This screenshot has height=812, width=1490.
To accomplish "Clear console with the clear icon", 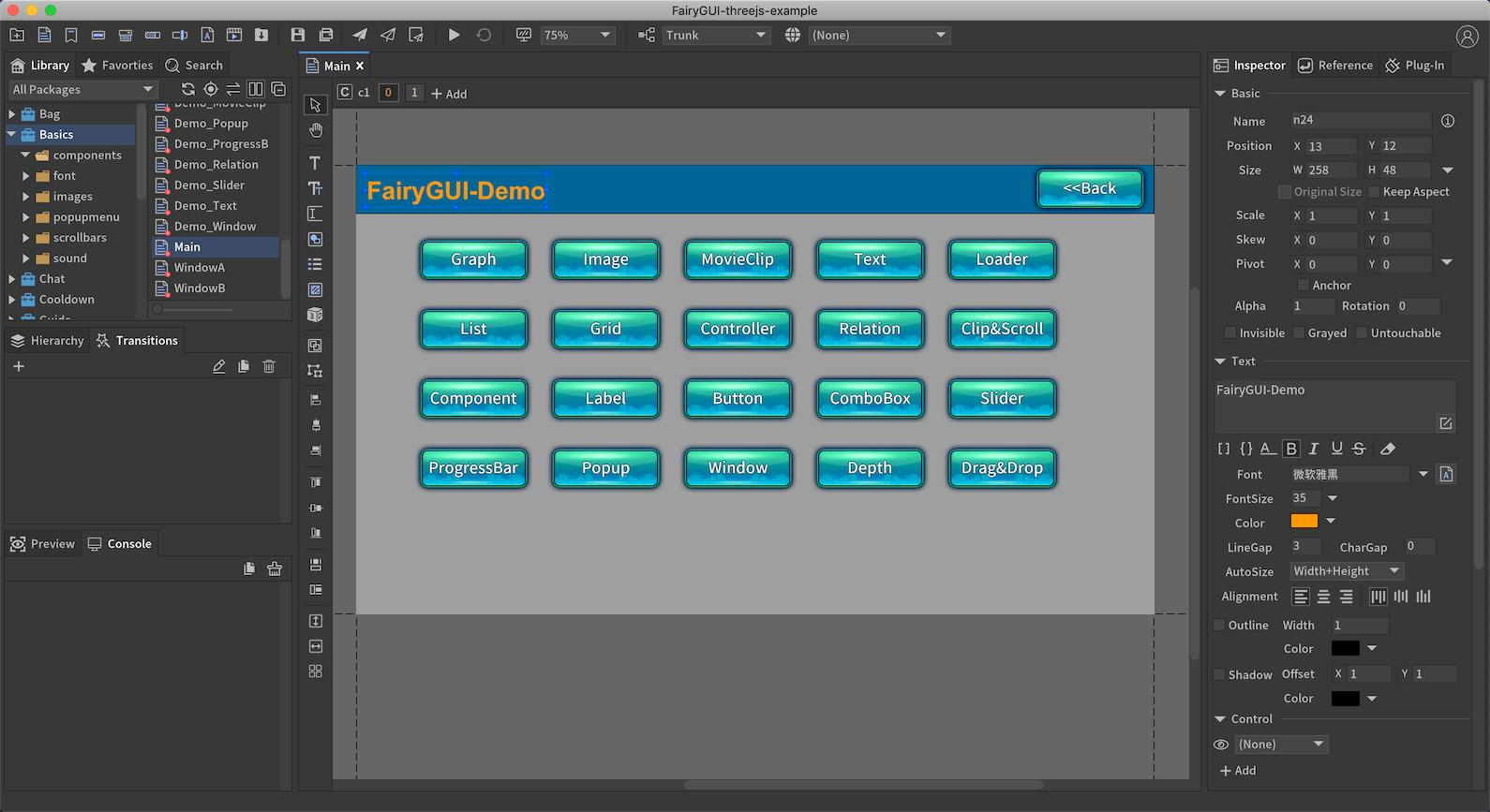I will pos(275,568).
